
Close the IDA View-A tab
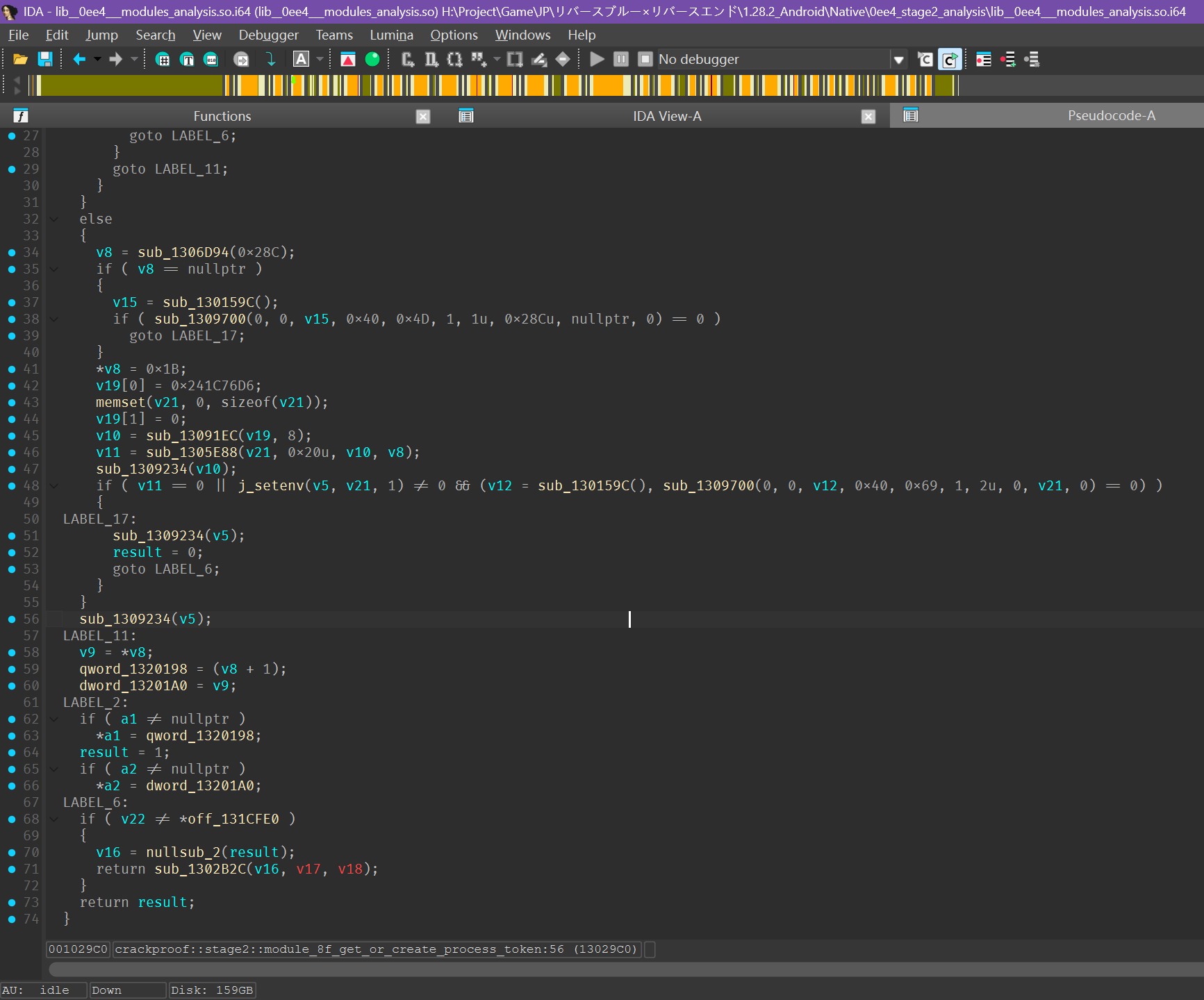868,117
